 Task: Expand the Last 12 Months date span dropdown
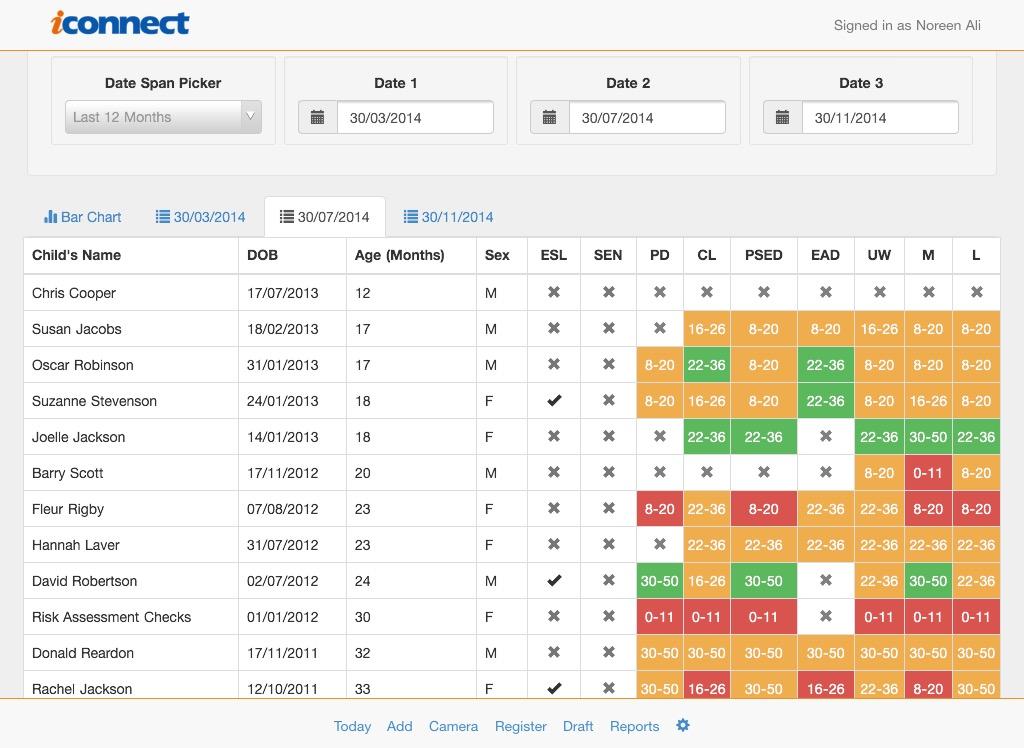click(163, 117)
